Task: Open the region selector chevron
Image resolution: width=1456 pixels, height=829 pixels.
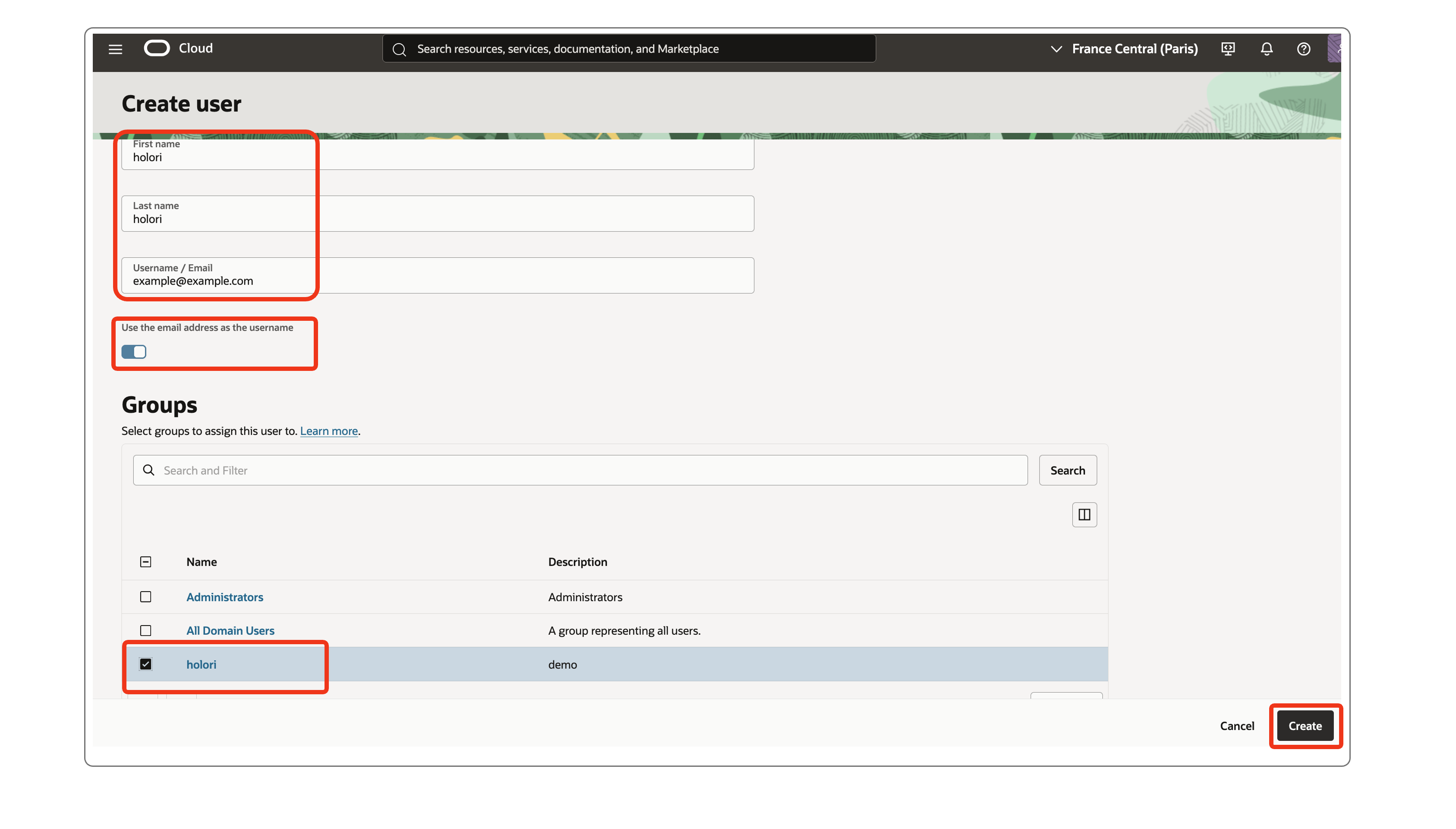Action: [1056, 49]
